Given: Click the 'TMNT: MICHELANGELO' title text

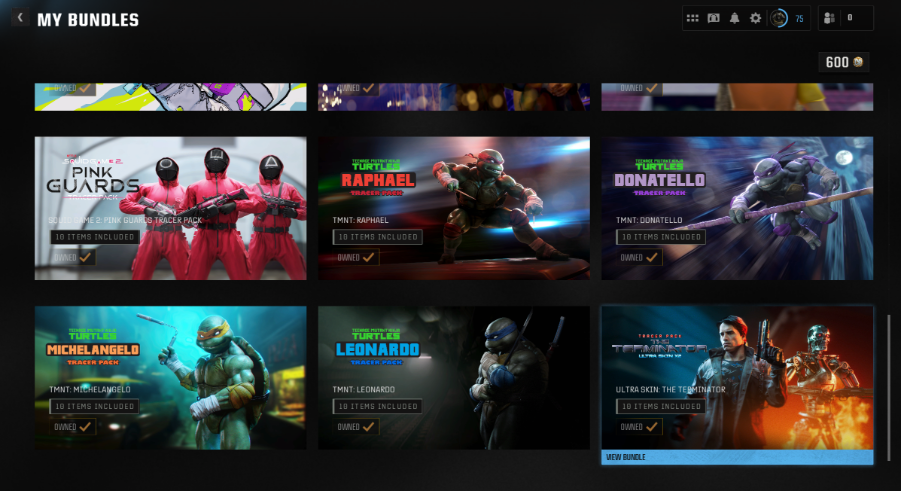Looking at the screenshot, I should point(90,389).
